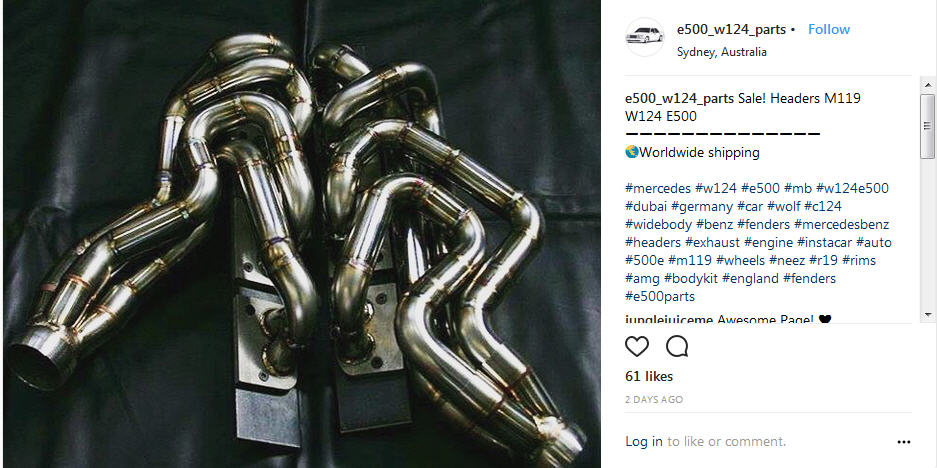Click the Log in link
The height and width of the screenshot is (468, 937).
pos(644,442)
